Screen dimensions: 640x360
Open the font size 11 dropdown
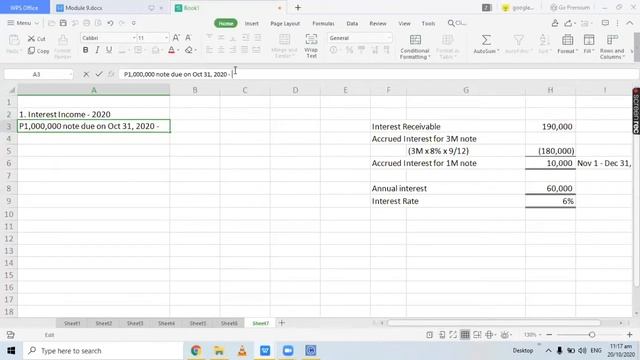click(166, 38)
